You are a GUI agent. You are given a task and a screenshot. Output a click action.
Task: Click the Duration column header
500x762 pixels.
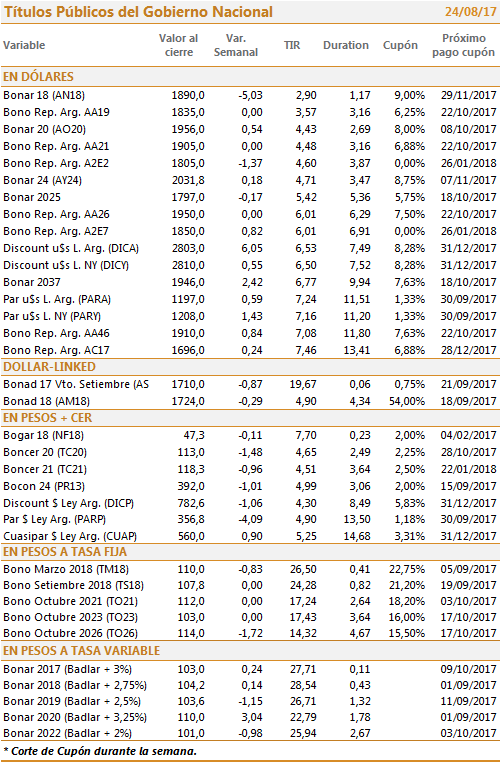tap(346, 45)
